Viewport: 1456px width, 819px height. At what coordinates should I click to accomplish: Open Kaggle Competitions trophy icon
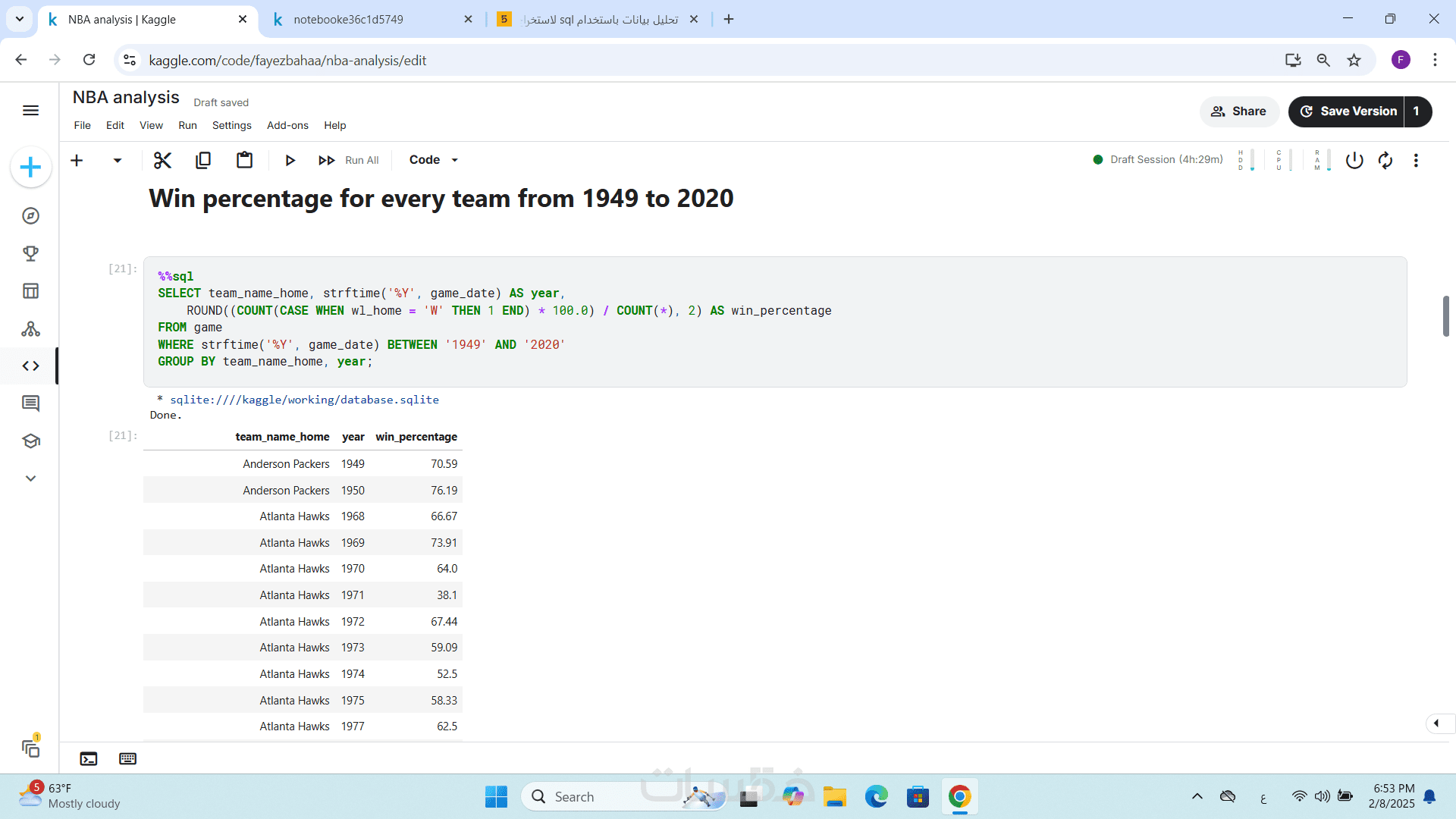point(30,253)
